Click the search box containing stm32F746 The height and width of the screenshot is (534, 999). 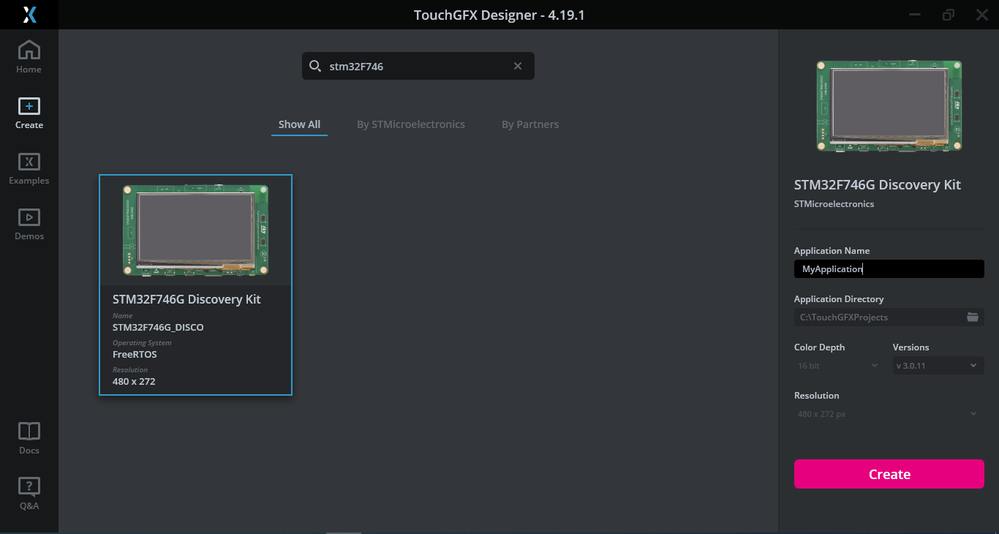[418, 66]
